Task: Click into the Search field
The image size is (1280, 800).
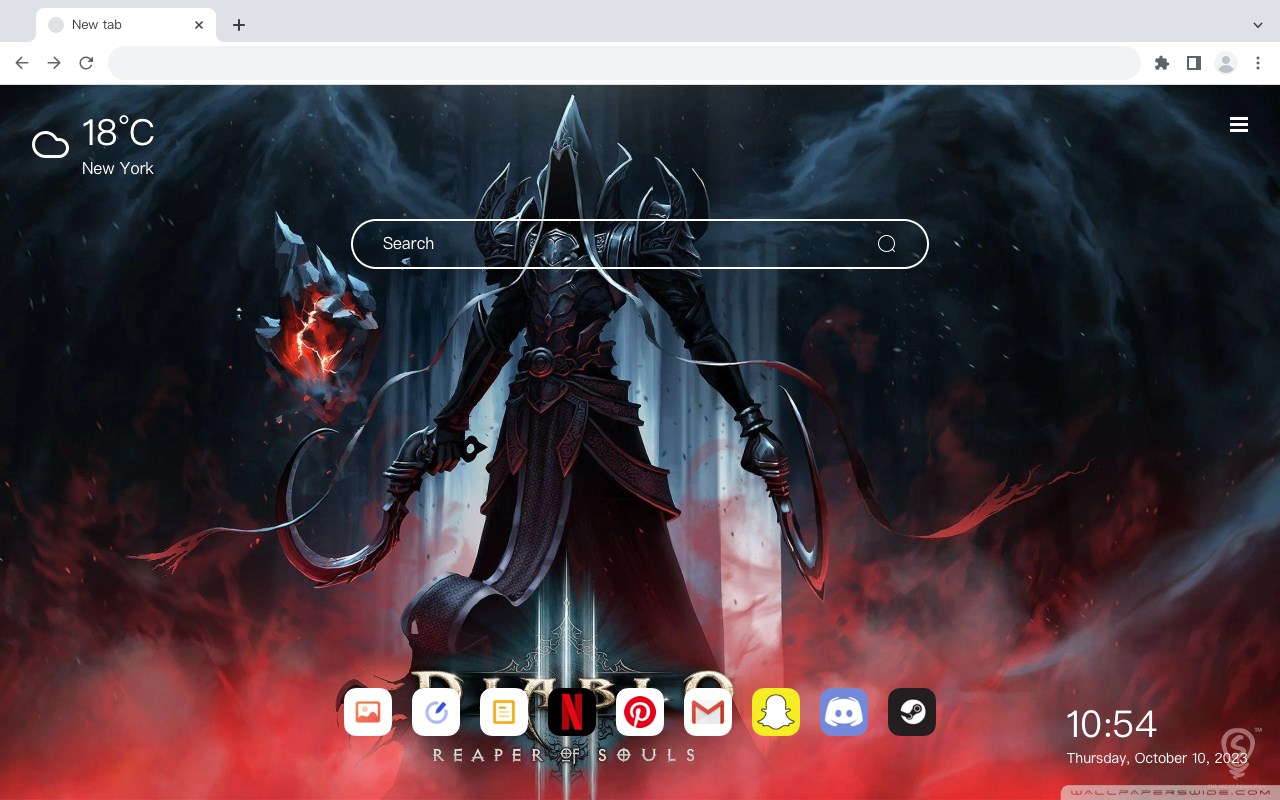Action: 640,244
